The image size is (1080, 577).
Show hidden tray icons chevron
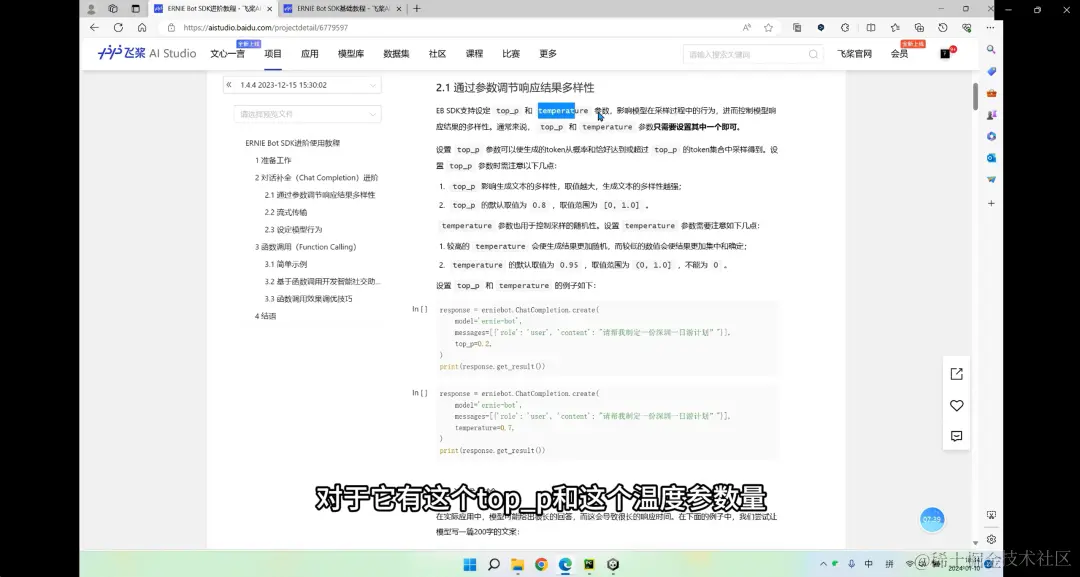pos(823,564)
